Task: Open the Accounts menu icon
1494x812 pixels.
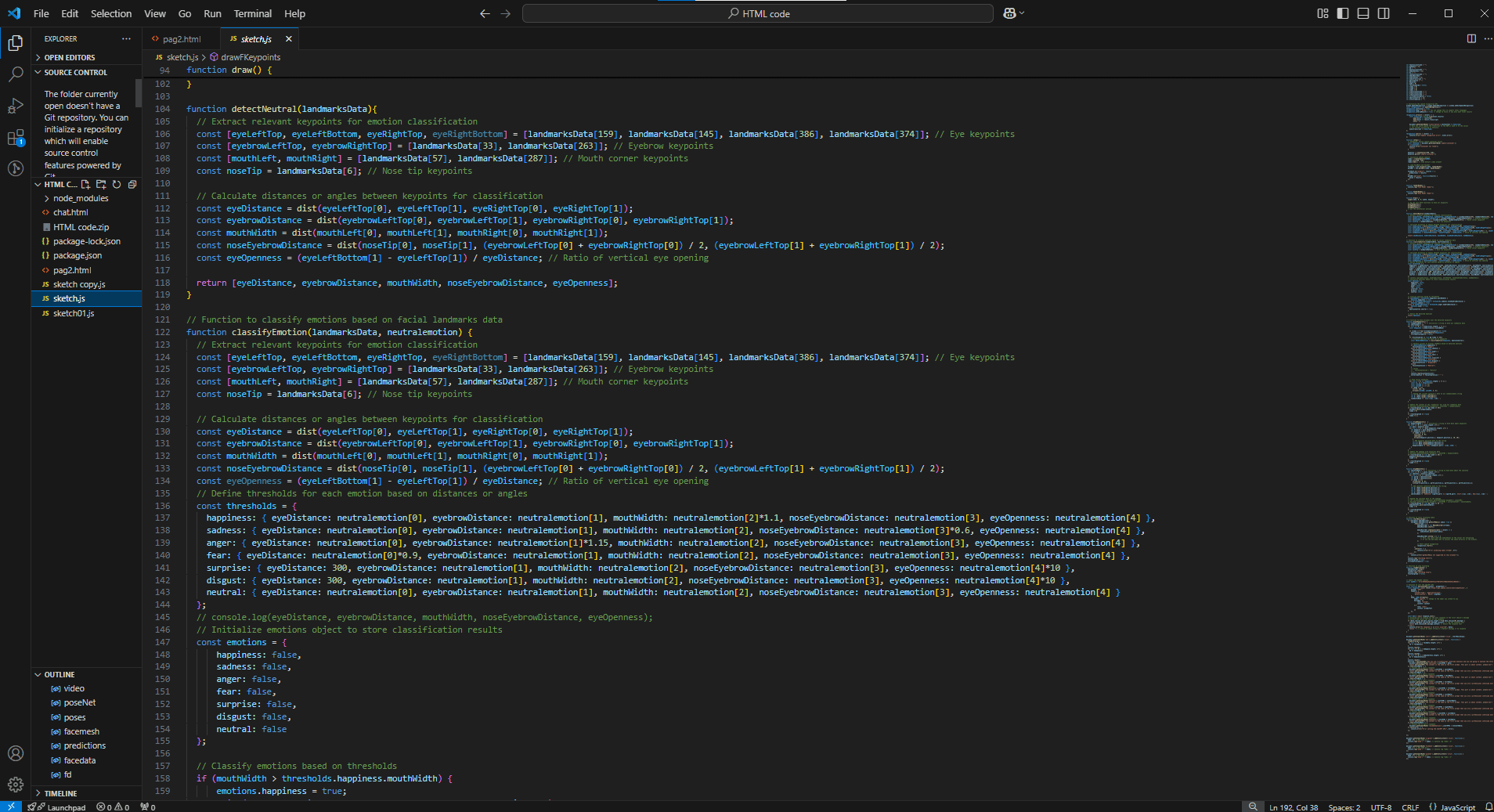Action: (15, 753)
